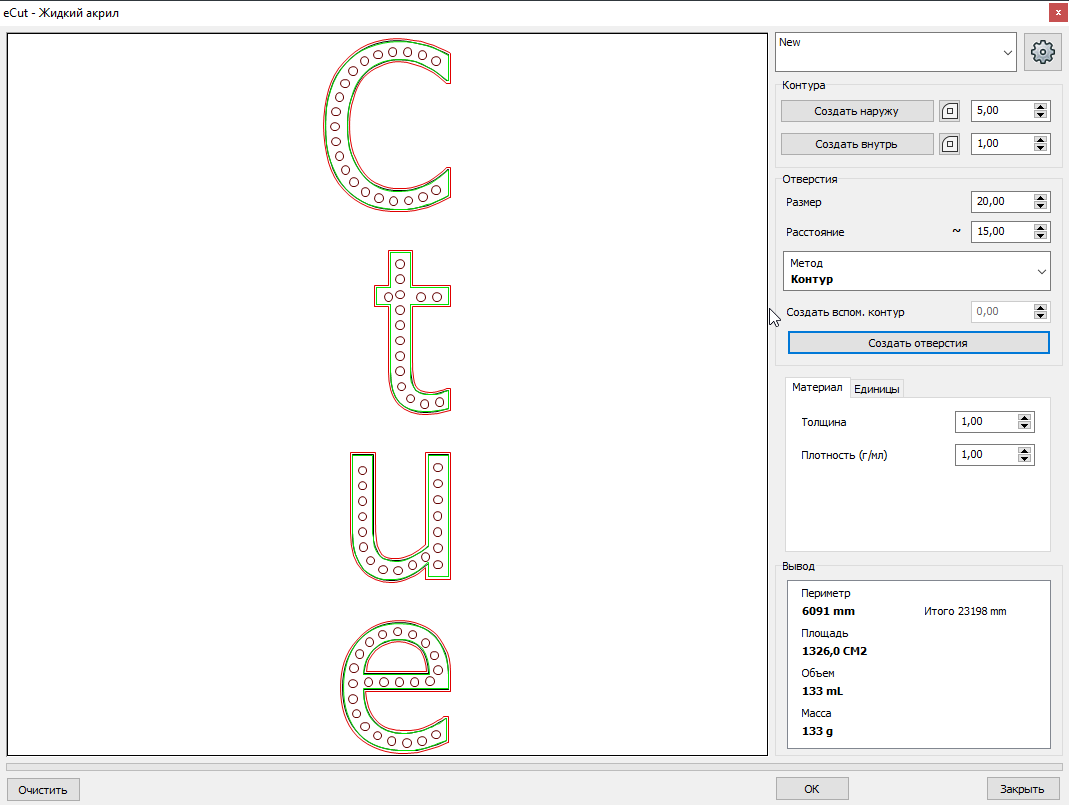Image resolution: width=1069 pixels, height=805 pixels.
Task: Click the volume value 133 mL
Action: point(822,691)
